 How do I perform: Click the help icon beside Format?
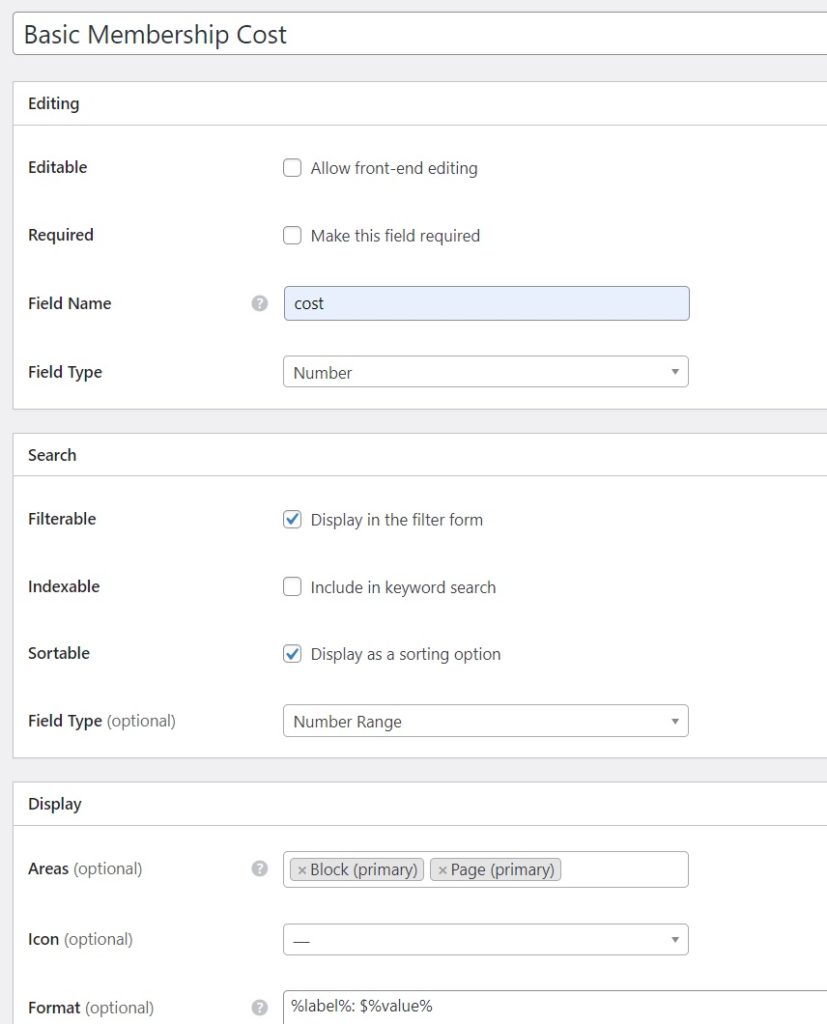[x=259, y=1006]
